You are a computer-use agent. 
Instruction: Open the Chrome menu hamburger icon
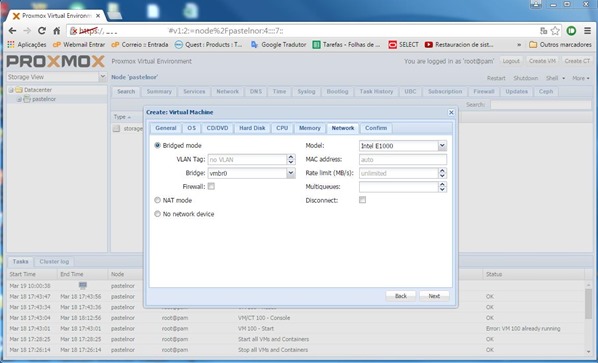click(x=587, y=31)
